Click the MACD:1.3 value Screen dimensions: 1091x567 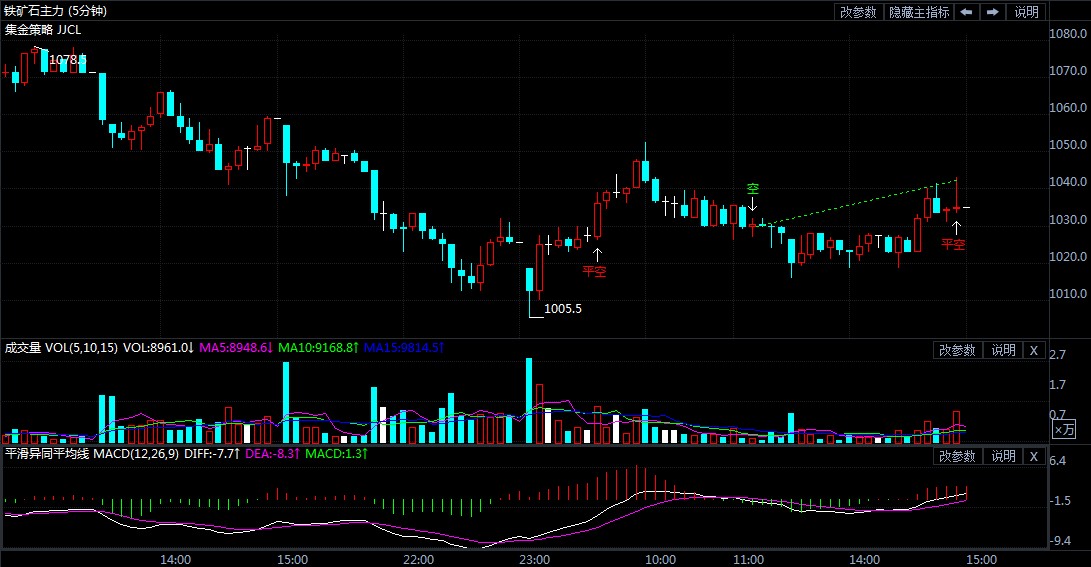coord(337,454)
